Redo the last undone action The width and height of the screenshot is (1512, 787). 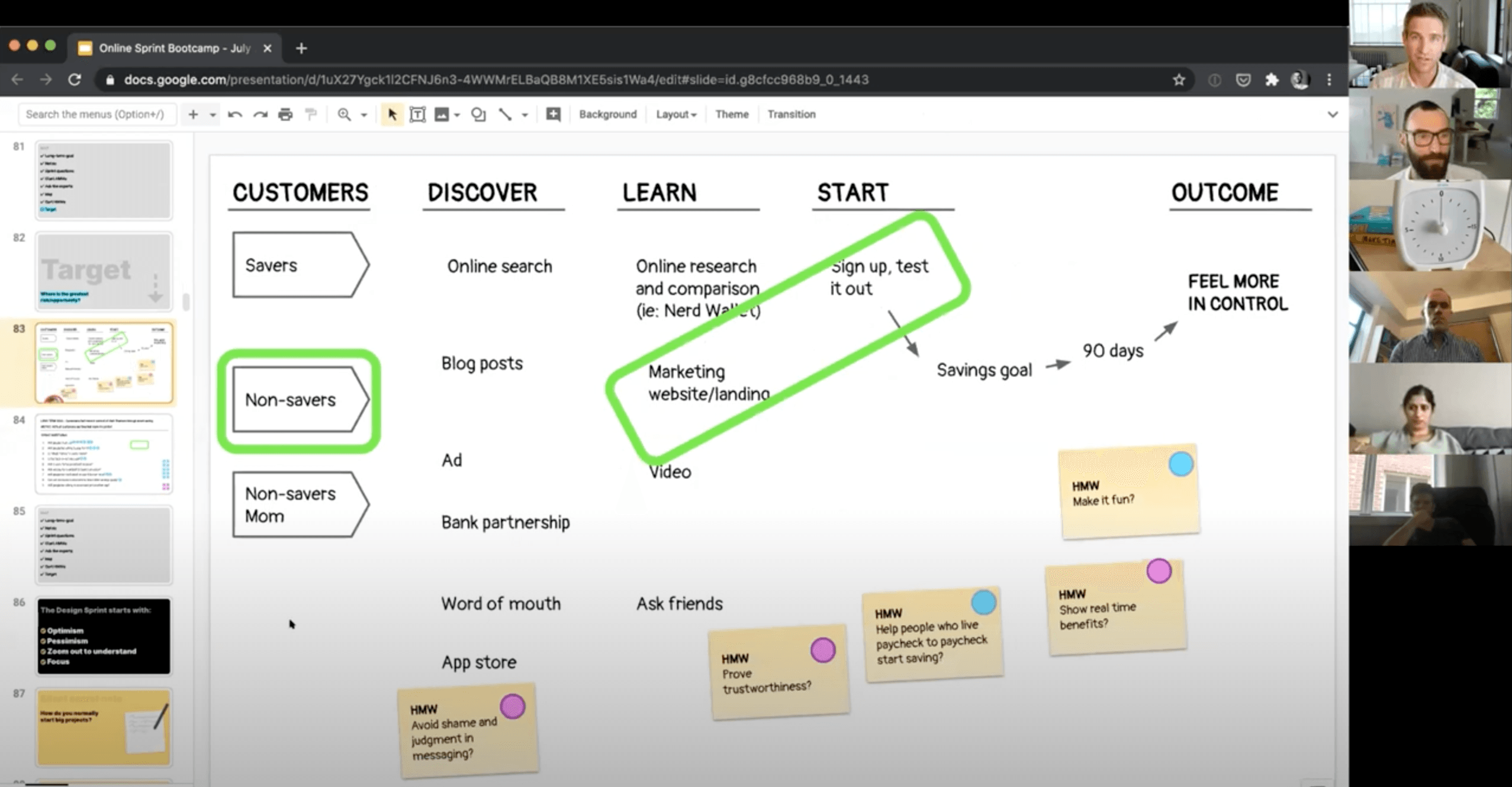pos(260,114)
